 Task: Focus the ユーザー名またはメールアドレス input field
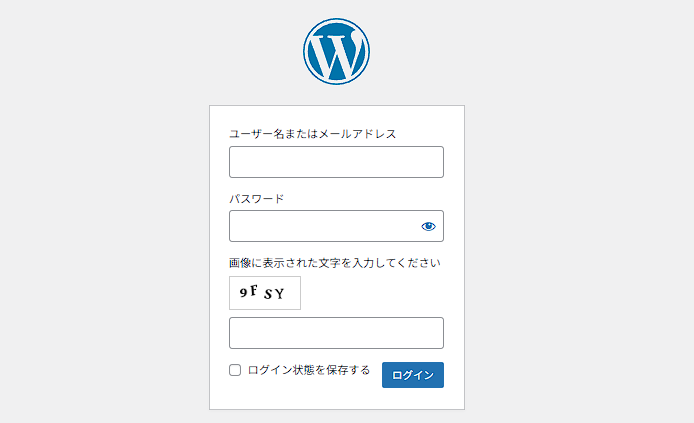pos(336,162)
